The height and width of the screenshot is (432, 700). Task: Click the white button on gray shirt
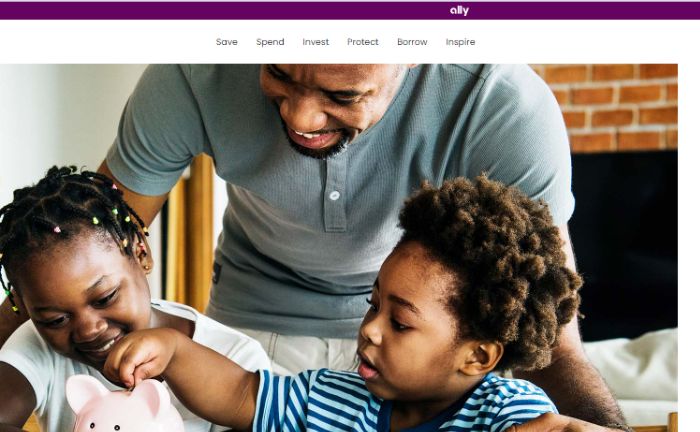click(x=334, y=195)
